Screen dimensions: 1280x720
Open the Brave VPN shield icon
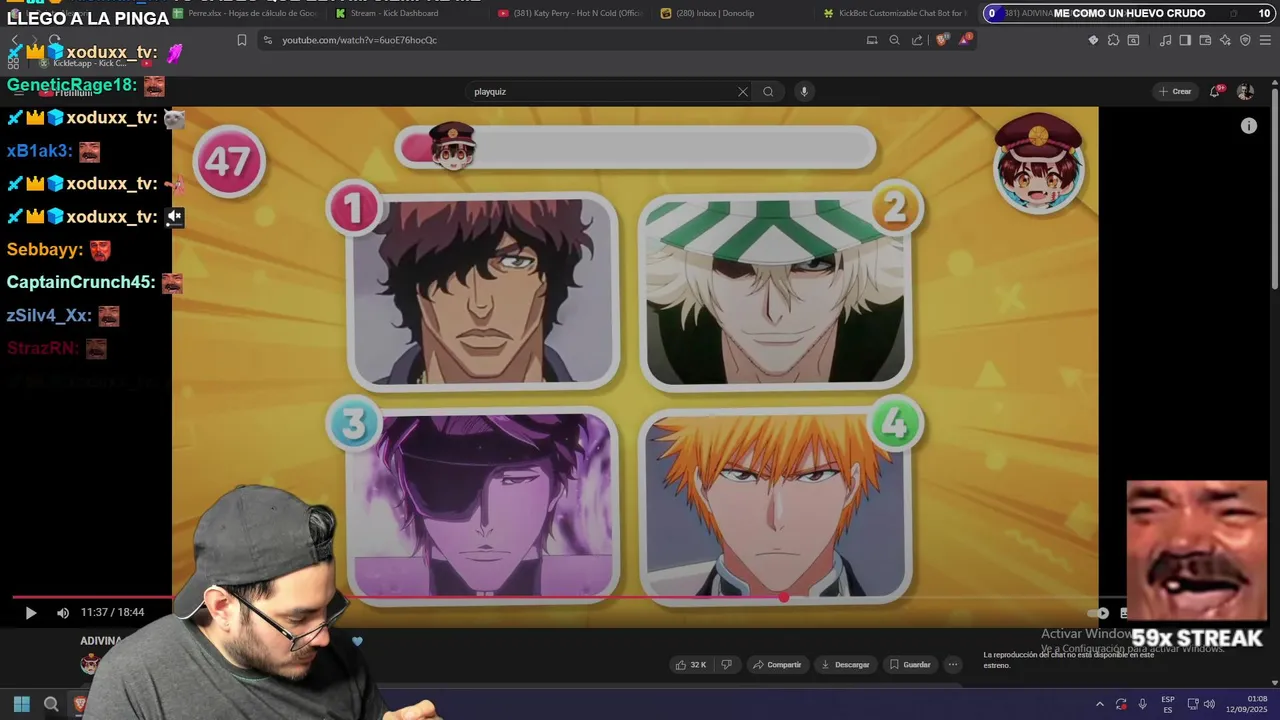tap(1245, 40)
